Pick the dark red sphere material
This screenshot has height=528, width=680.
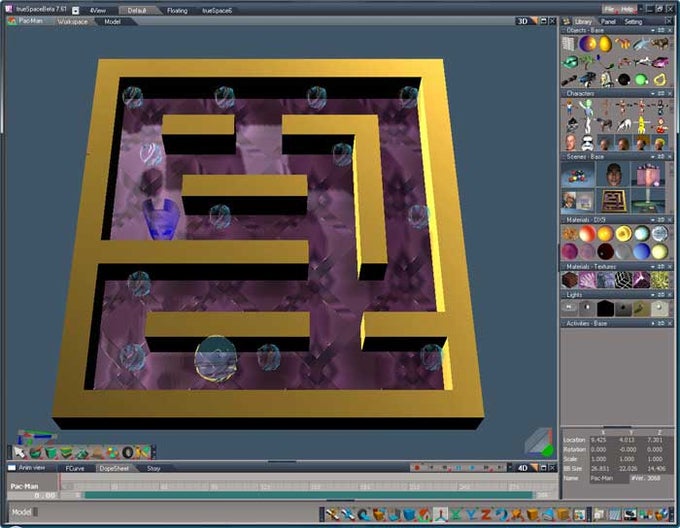point(605,251)
